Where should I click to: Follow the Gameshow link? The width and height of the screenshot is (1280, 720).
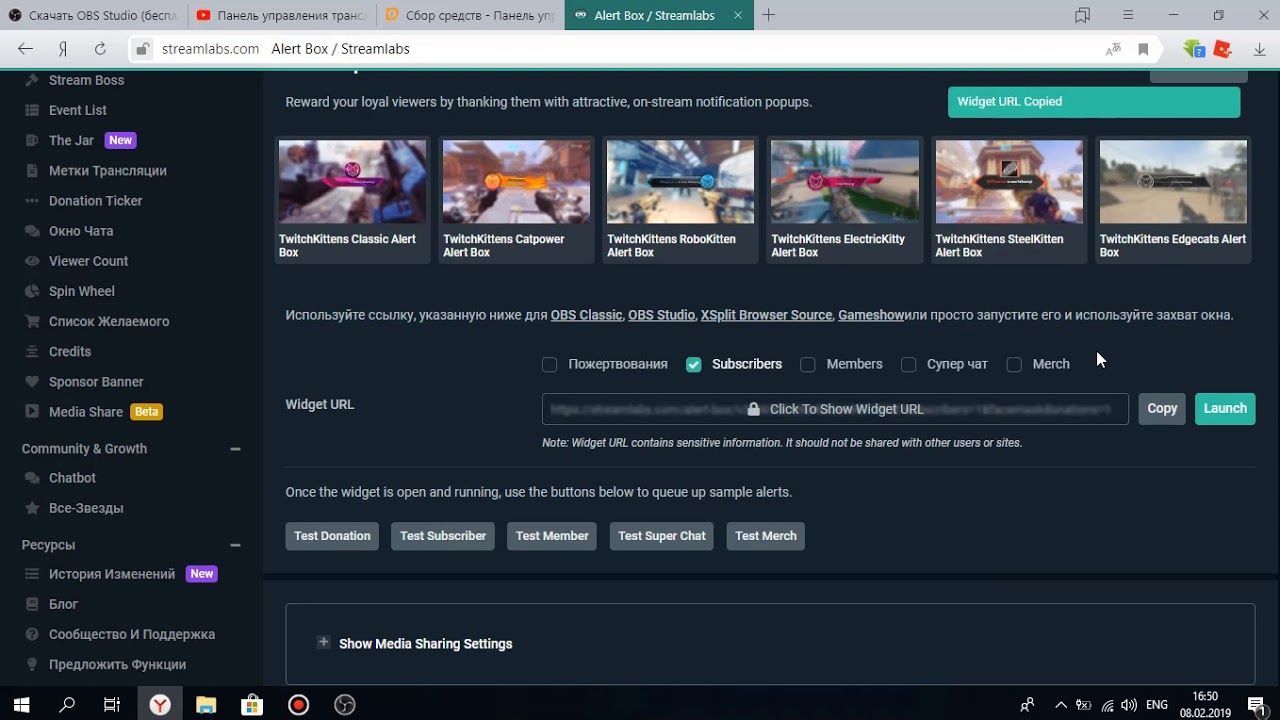(871, 315)
